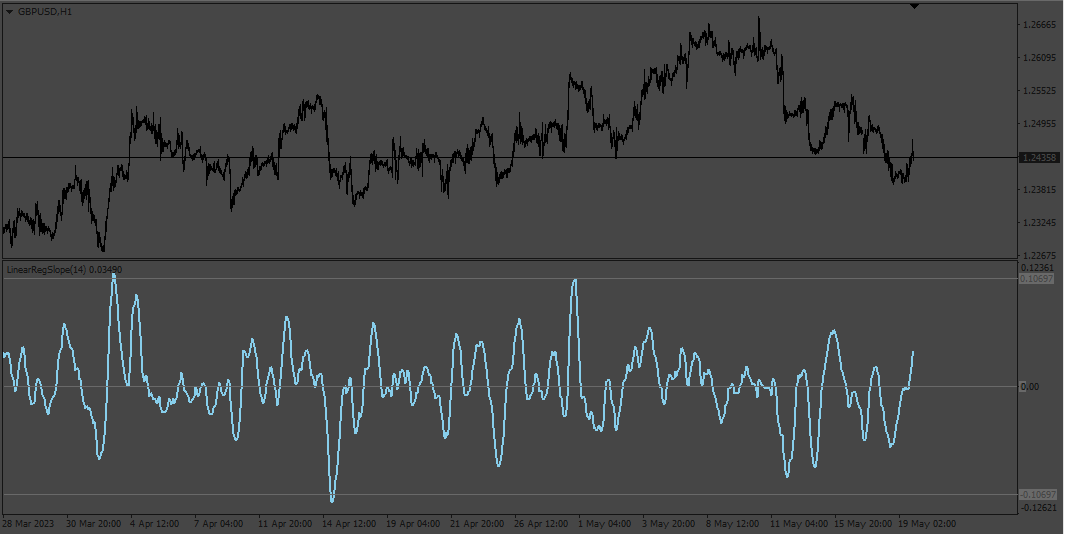This screenshot has width=1065, height=534.
Task: Click the separator between price and indicator windows
Action: coord(509,260)
